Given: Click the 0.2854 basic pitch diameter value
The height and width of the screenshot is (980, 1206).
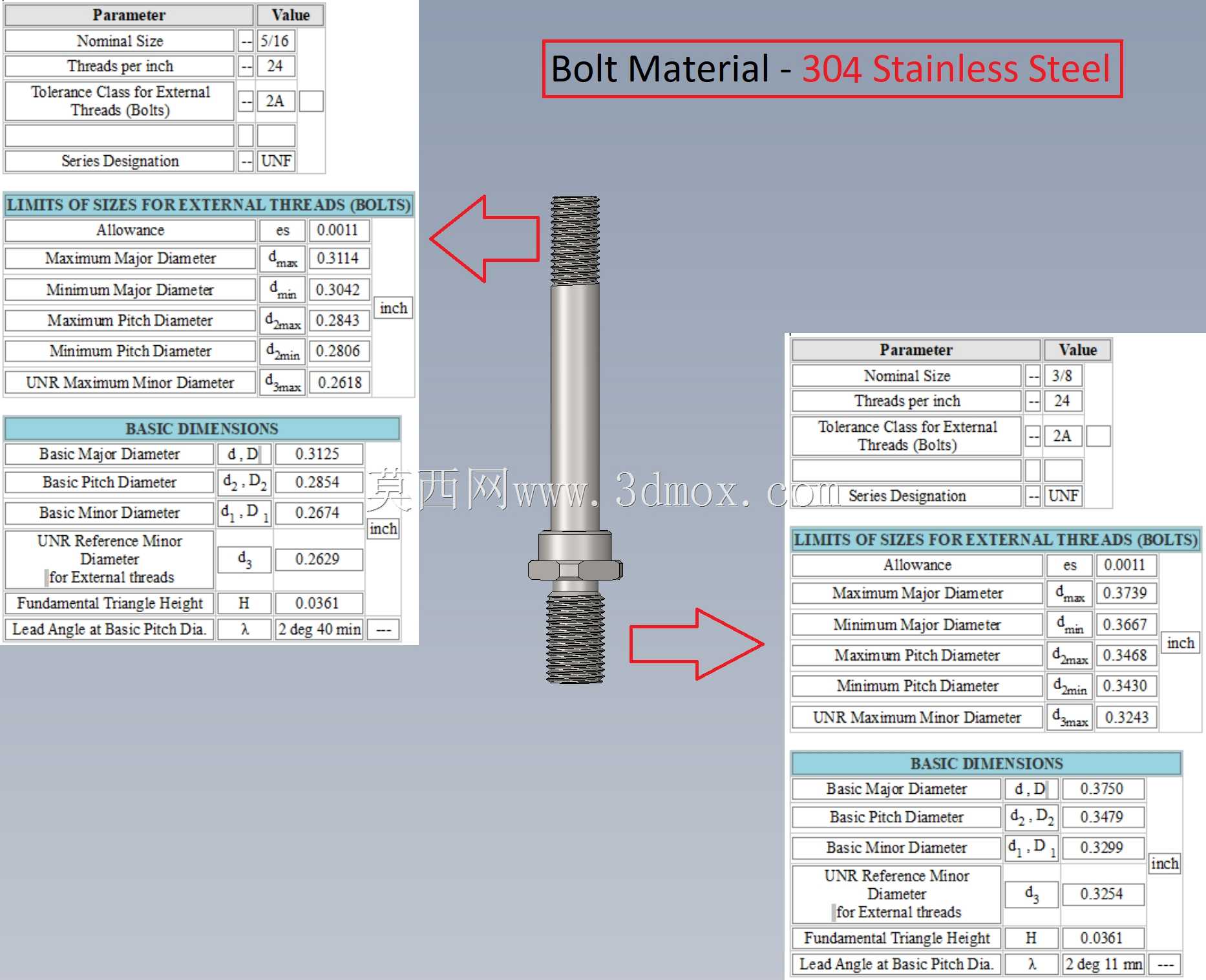Looking at the screenshot, I should tap(318, 482).
